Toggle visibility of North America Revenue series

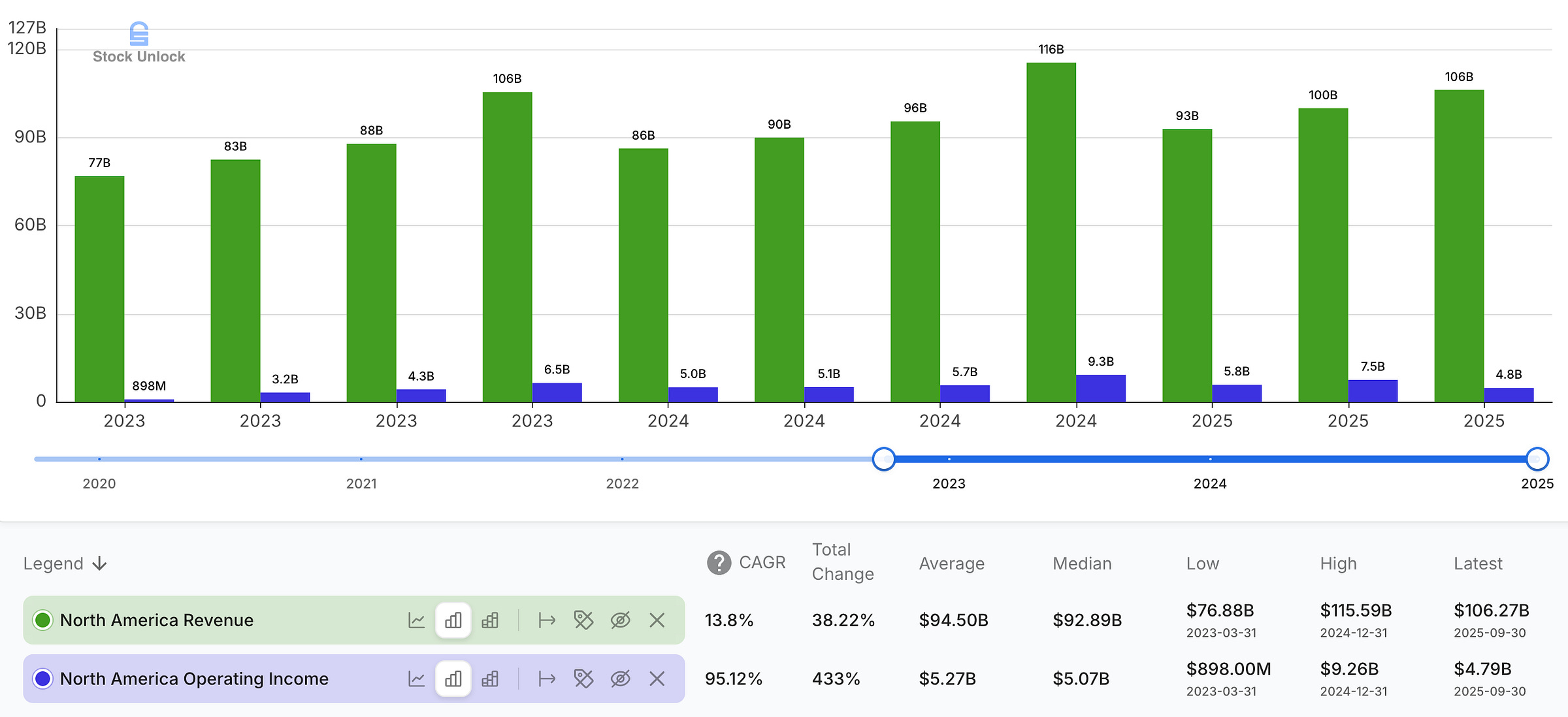point(620,620)
